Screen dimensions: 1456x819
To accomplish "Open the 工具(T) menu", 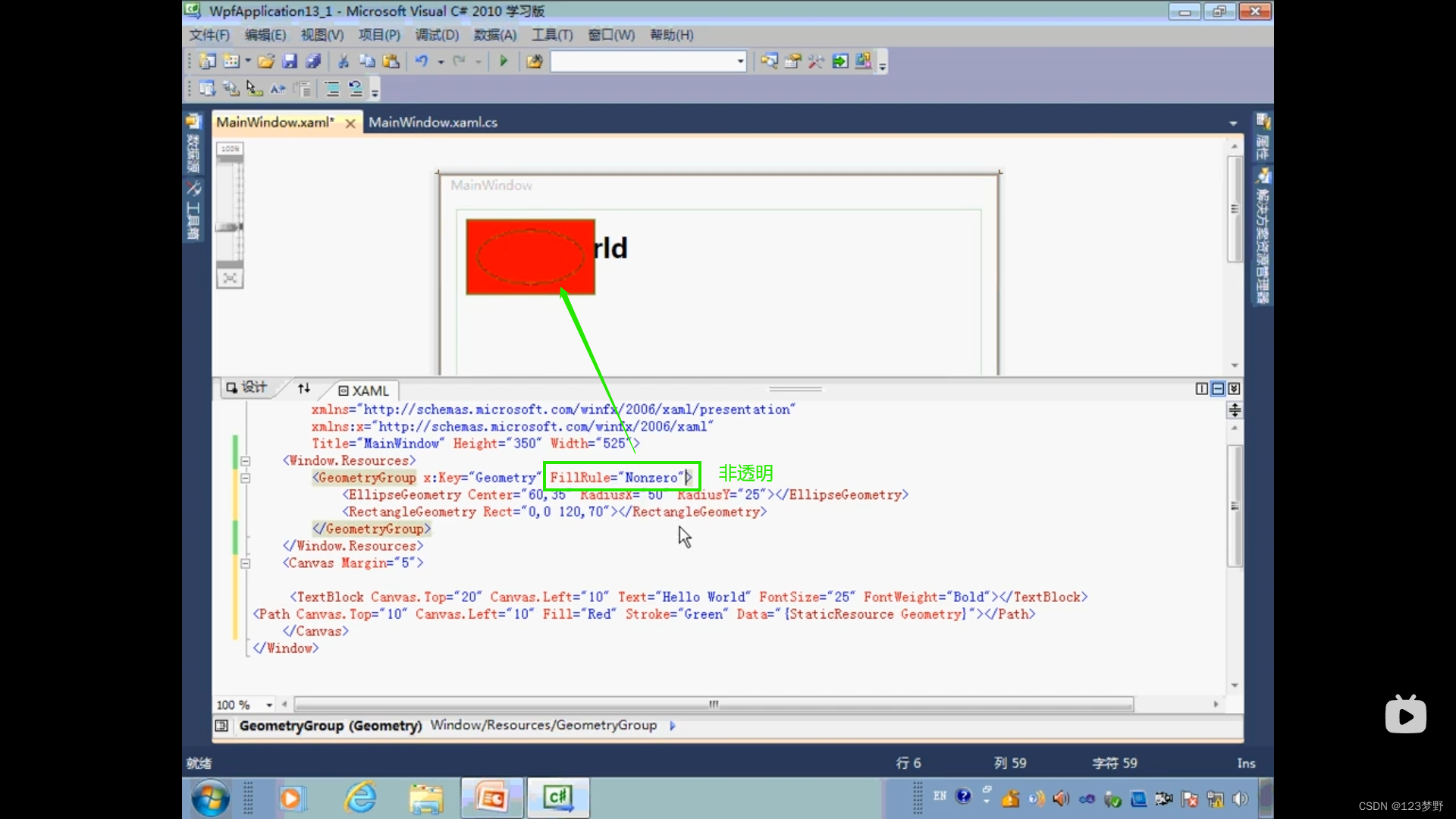I will 552,35.
